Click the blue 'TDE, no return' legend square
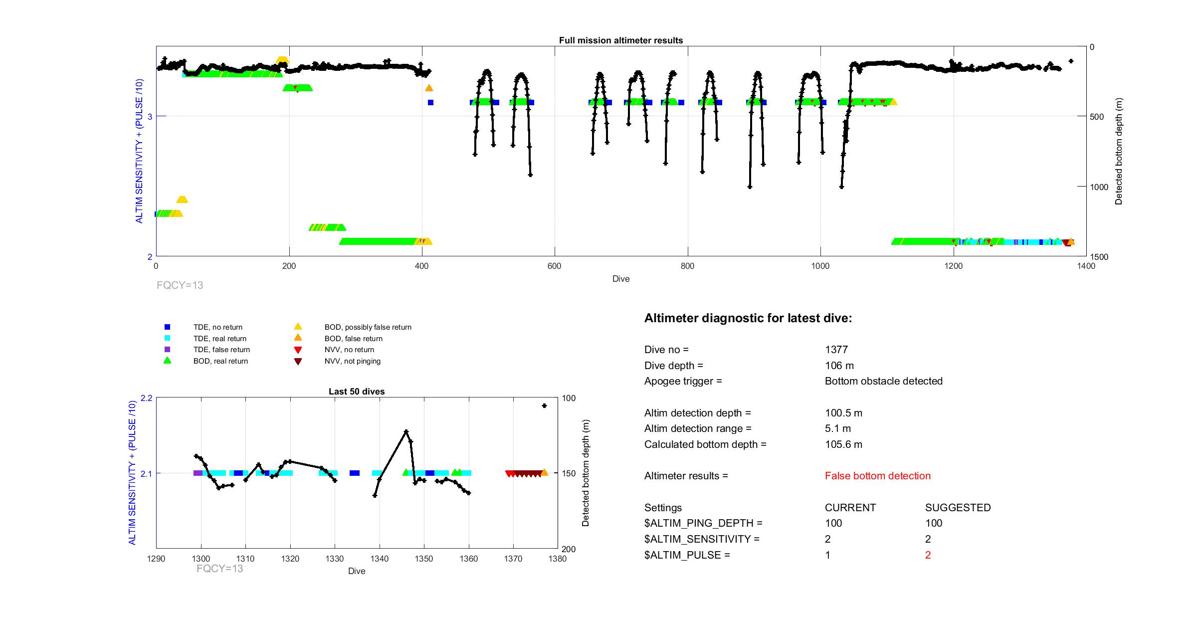 (167, 327)
